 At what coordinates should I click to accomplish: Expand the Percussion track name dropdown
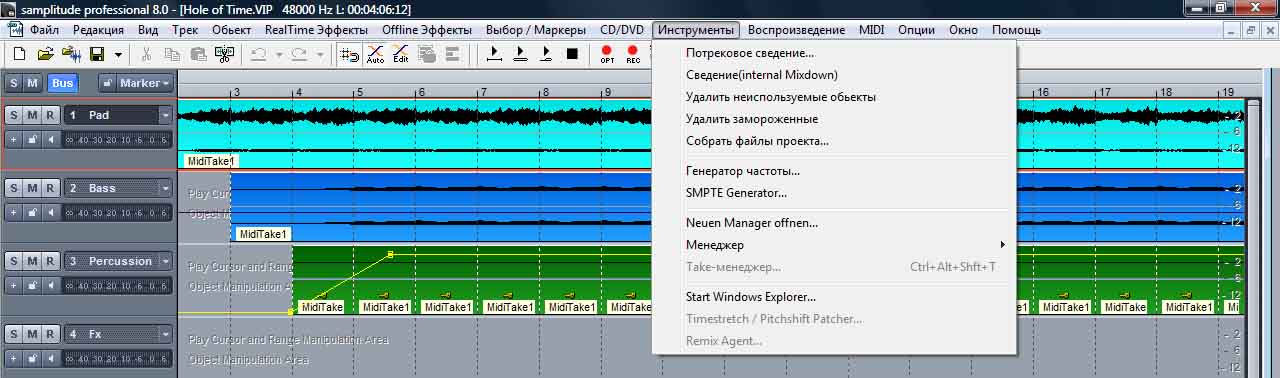tap(165, 261)
